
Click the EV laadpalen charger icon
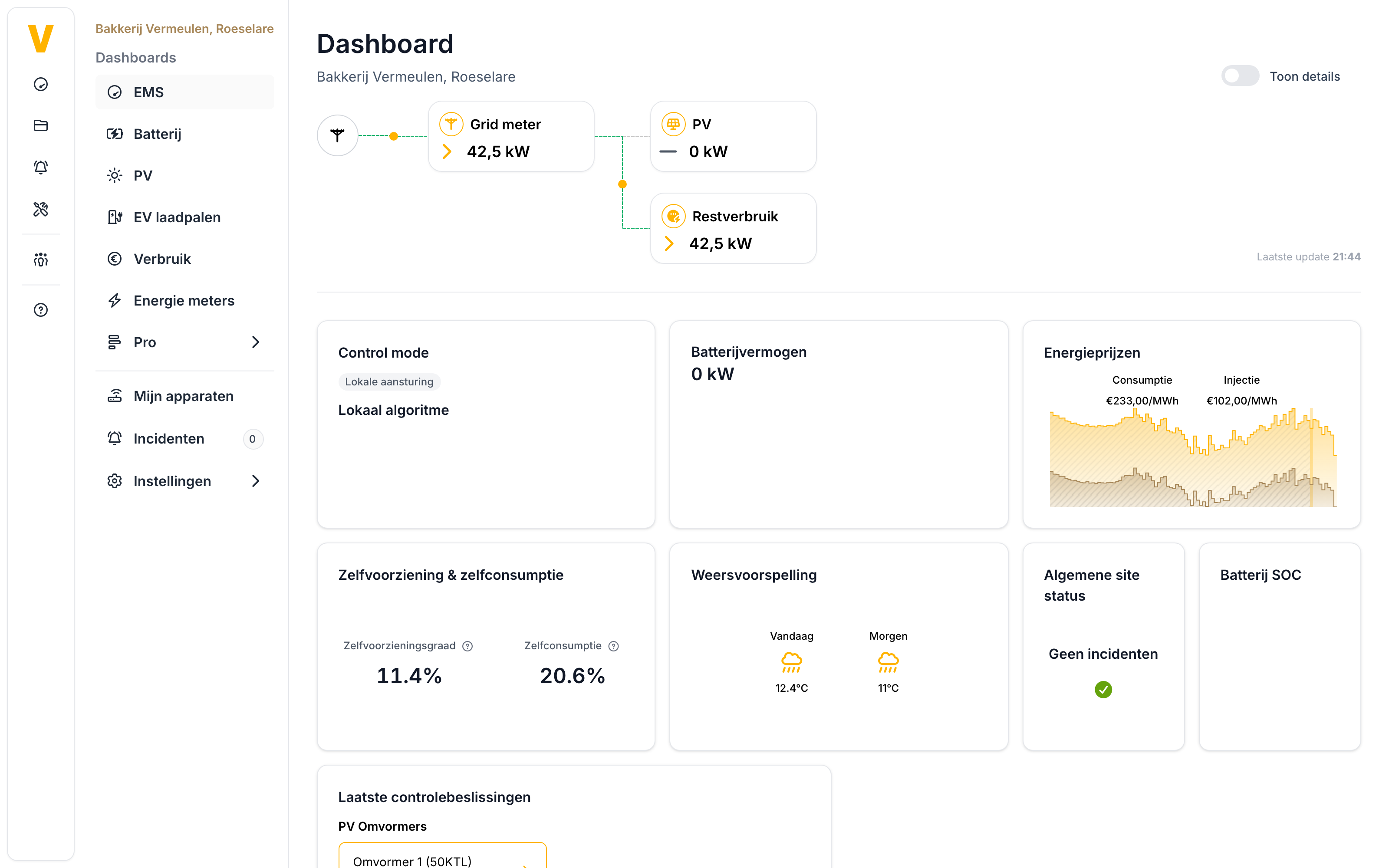point(115,217)
